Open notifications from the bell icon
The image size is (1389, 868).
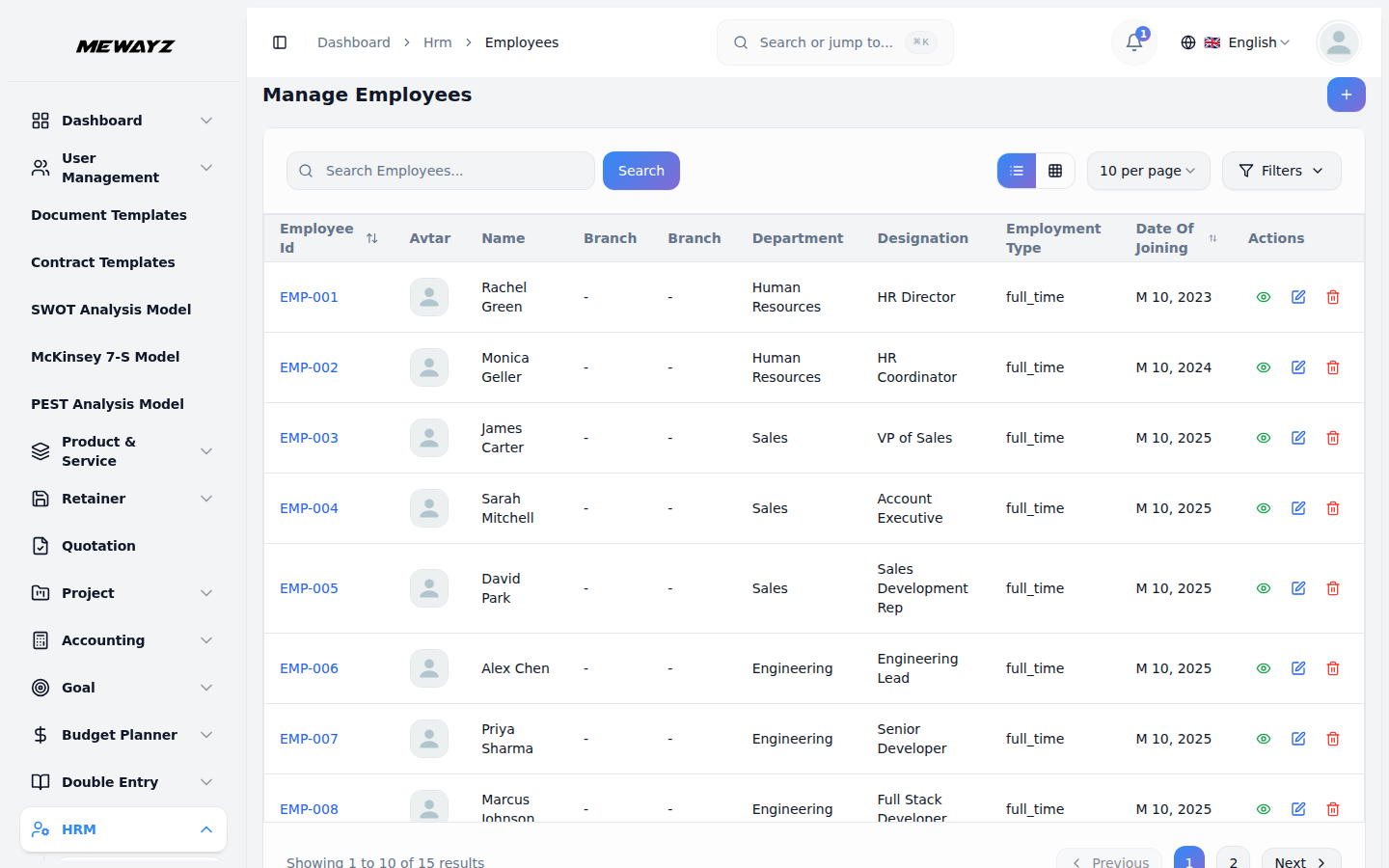[x=1133, y=42]
